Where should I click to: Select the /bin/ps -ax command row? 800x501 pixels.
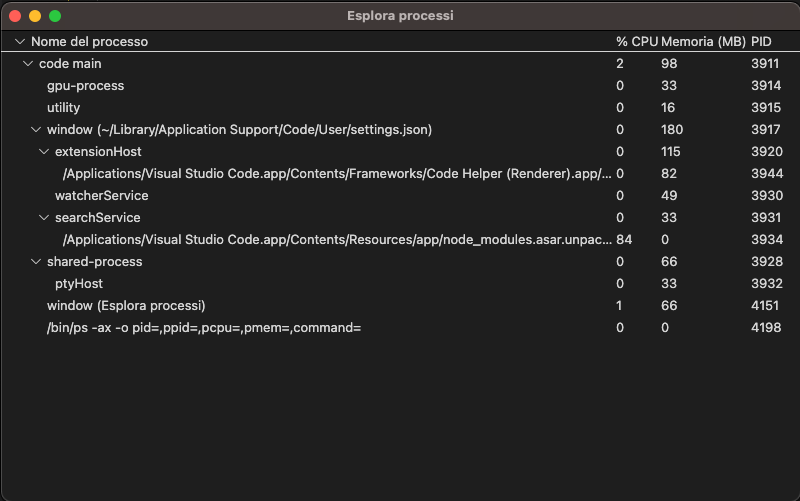[400, 328]
